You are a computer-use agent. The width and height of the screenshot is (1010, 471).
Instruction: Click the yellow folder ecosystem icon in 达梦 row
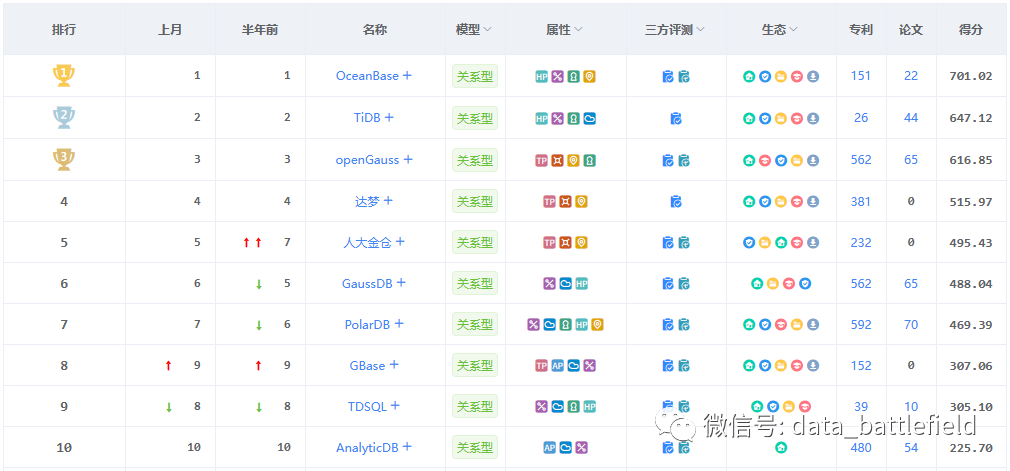[781, 202]
